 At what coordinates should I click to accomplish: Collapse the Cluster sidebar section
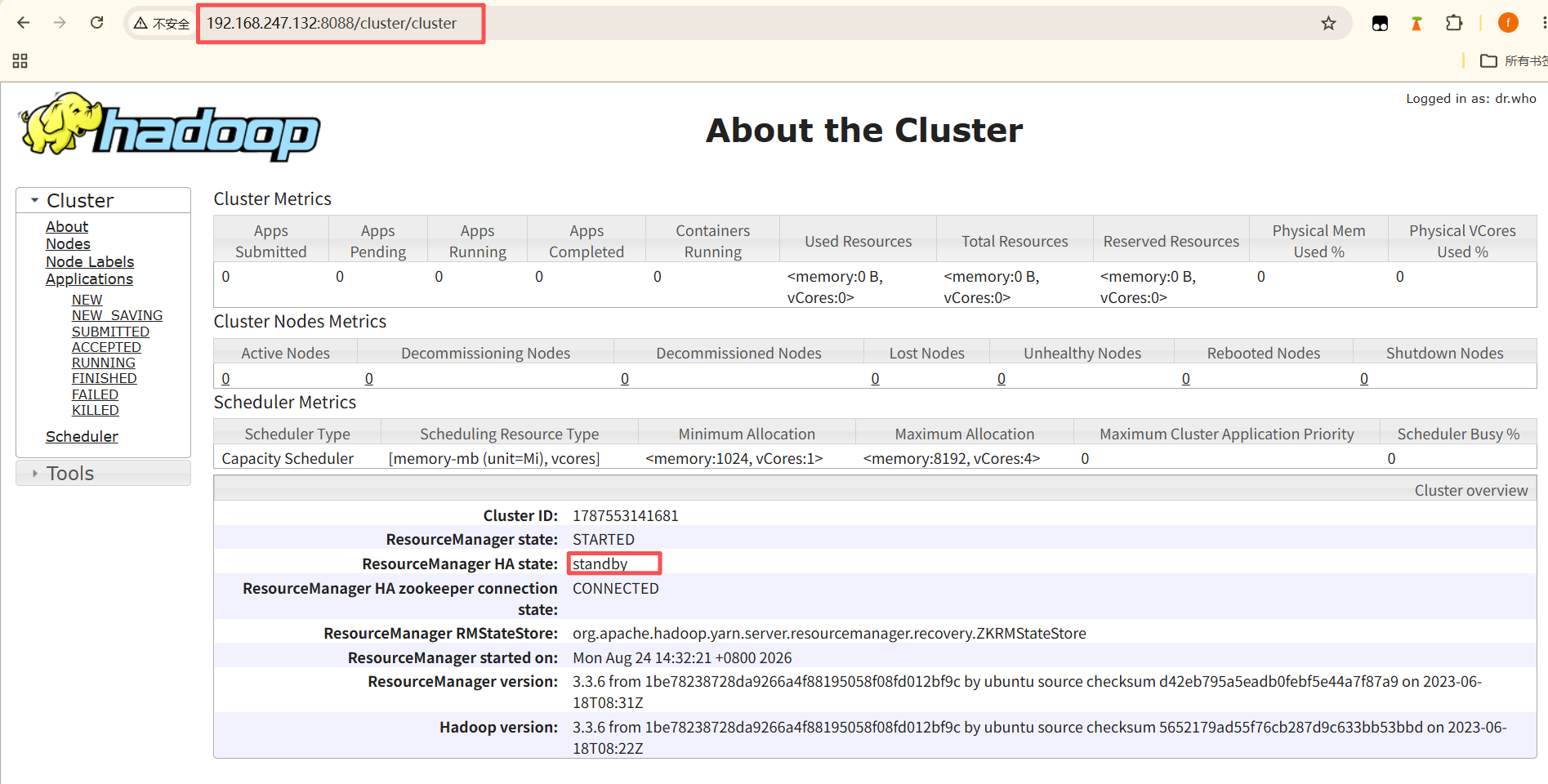point(103,200)
